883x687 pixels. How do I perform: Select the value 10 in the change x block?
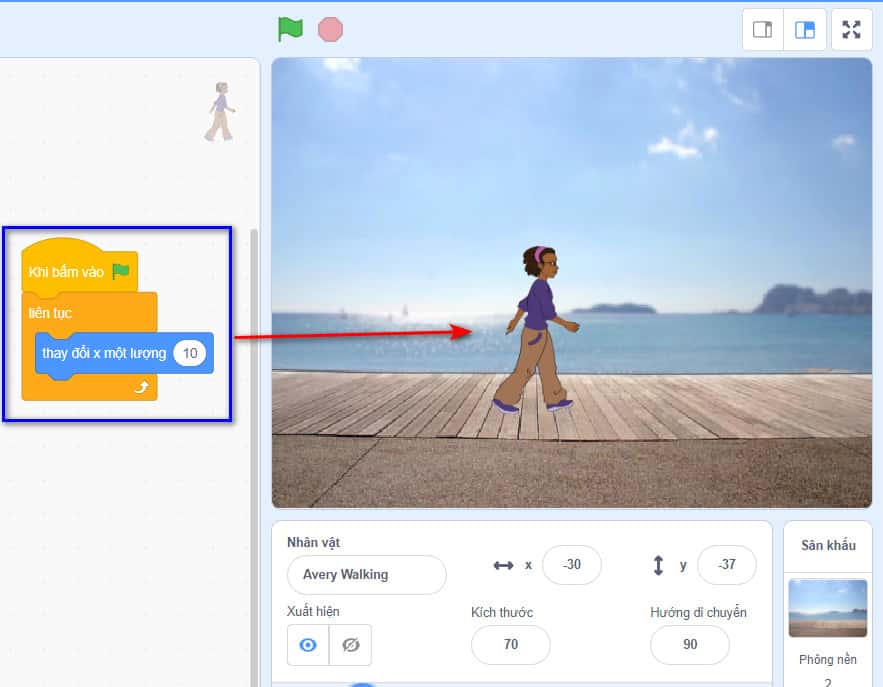coord(189,353)
